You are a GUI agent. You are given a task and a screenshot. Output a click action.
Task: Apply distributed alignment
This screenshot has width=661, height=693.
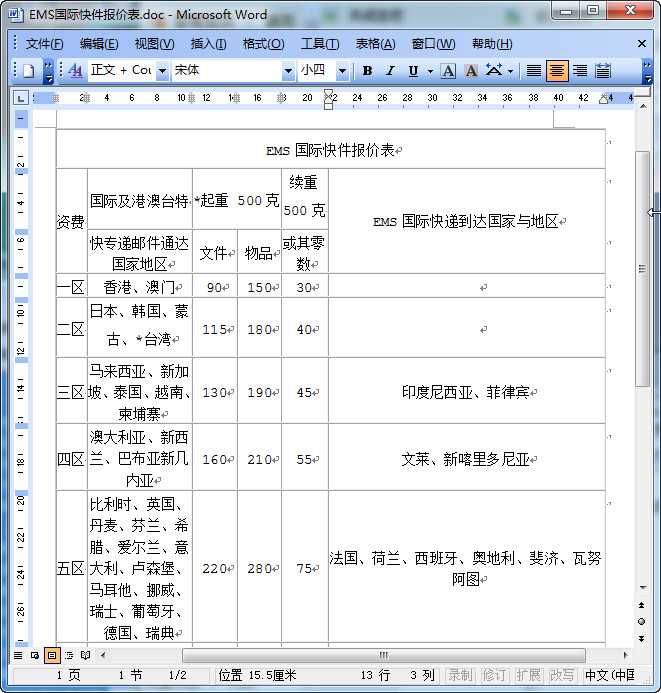tap(603, 71)
